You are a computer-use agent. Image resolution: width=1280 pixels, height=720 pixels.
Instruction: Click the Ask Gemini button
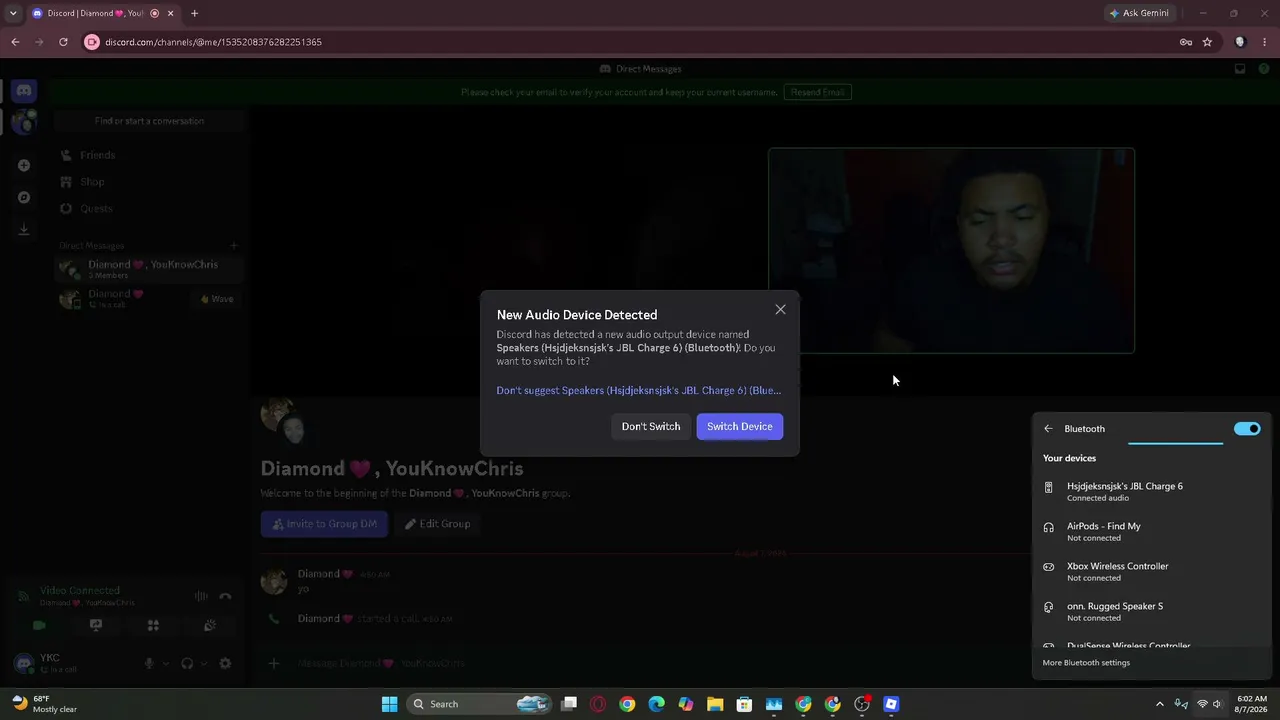[x=1139, y=13]
